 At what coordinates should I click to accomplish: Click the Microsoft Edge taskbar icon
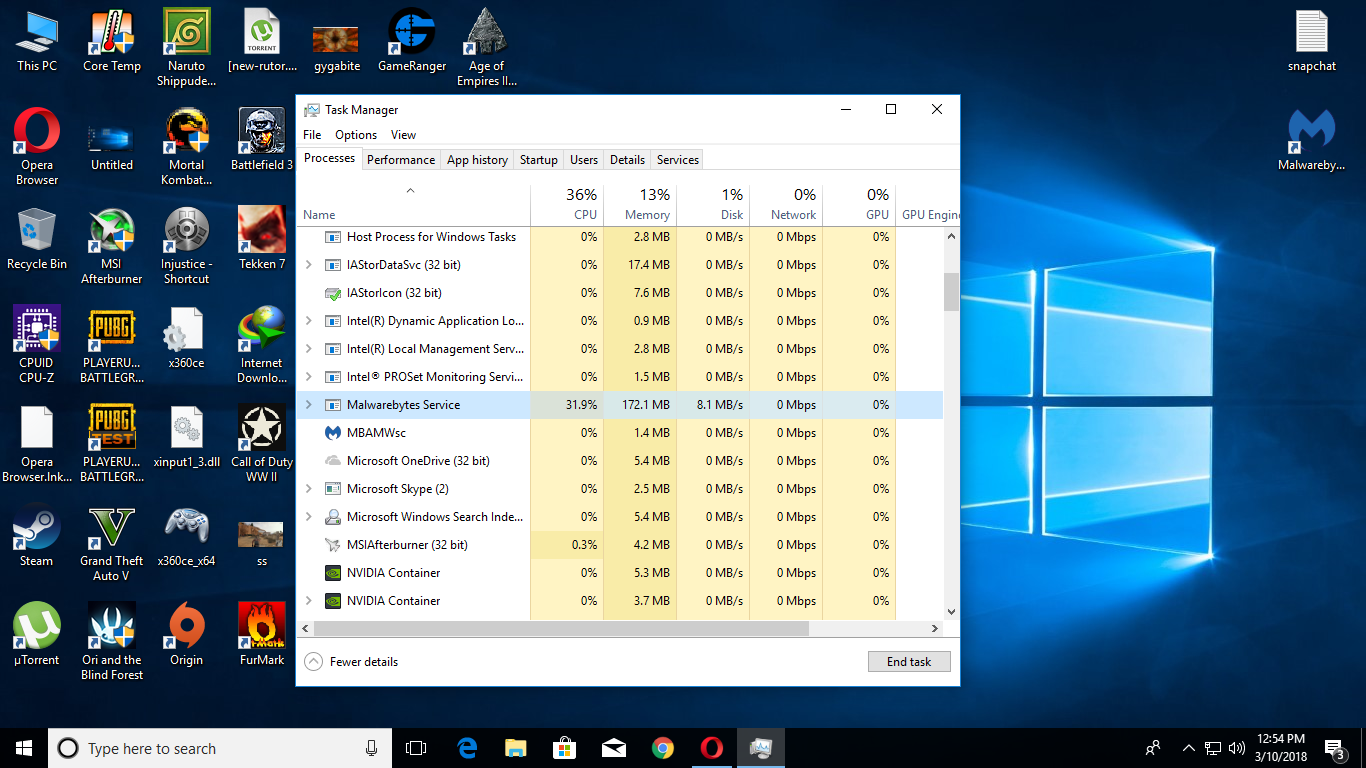point(467,748)
